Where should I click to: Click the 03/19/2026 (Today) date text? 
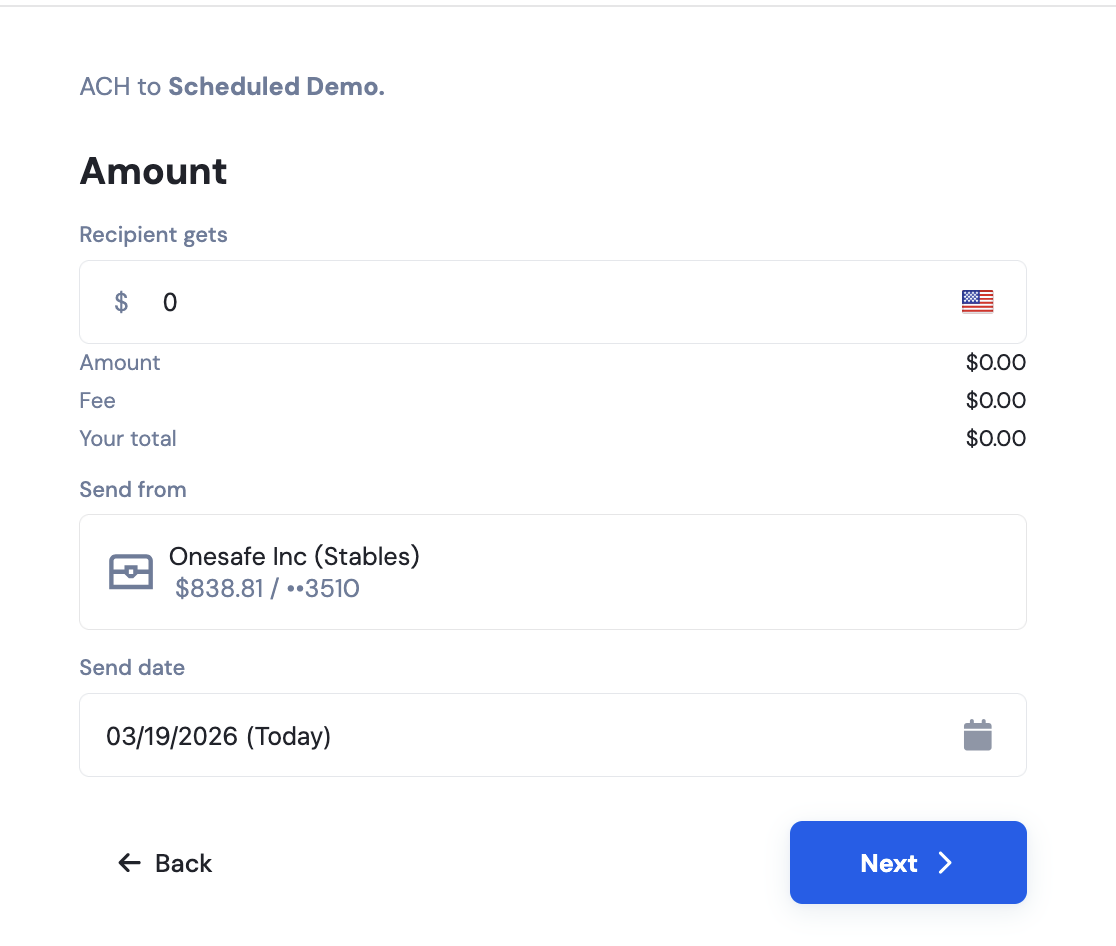tap(219, 736)
